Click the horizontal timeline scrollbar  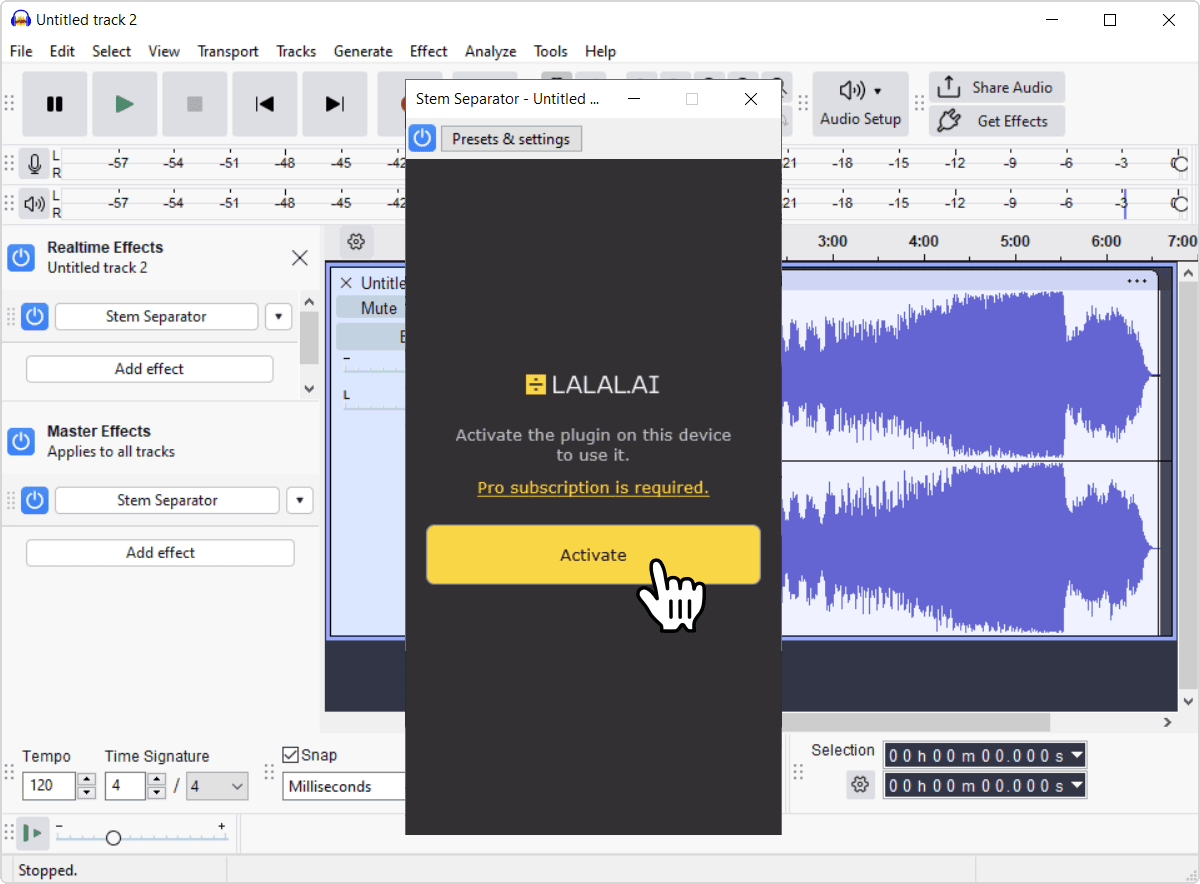pos(915,722)
